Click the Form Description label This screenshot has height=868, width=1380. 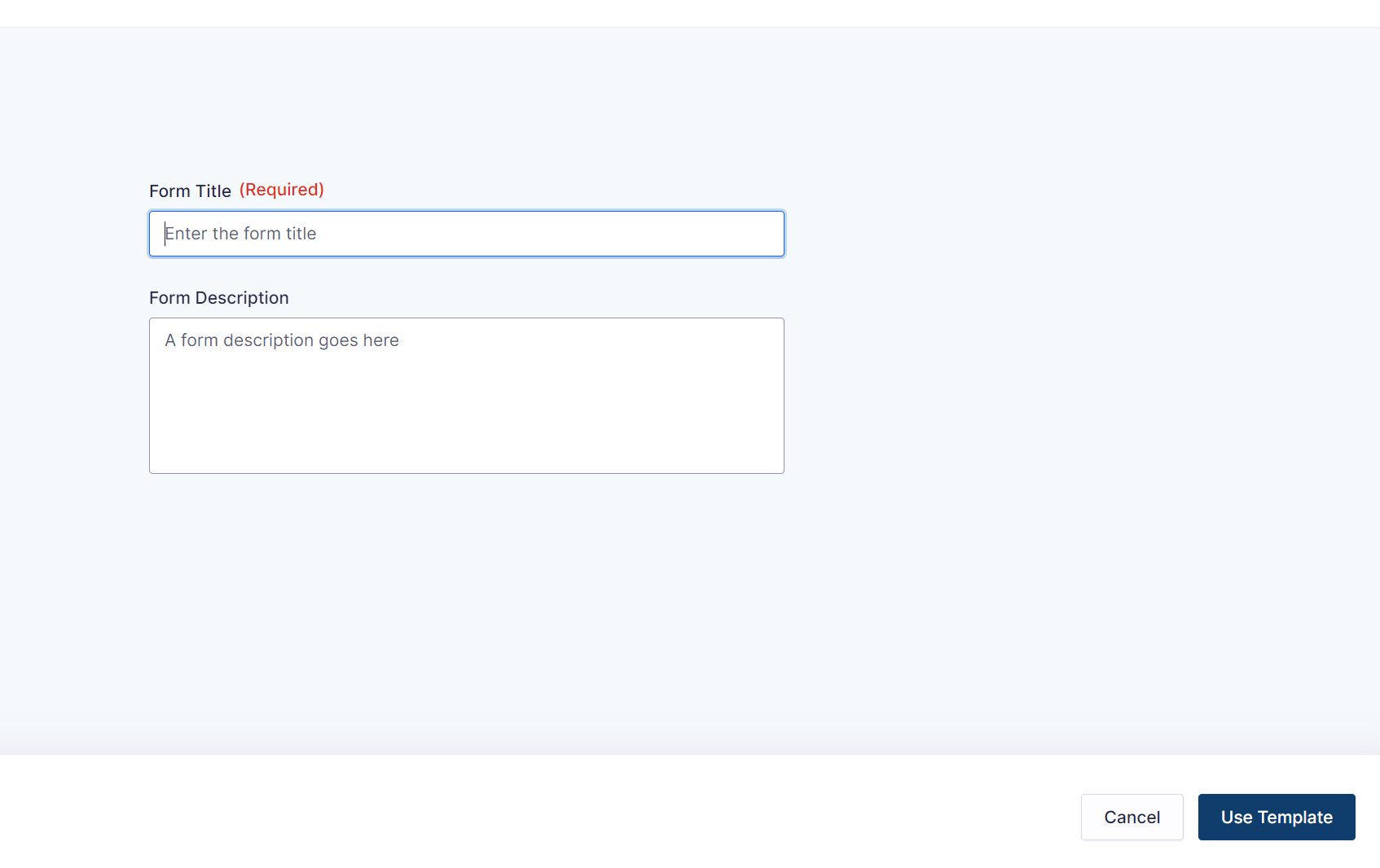tap(219, 298)
